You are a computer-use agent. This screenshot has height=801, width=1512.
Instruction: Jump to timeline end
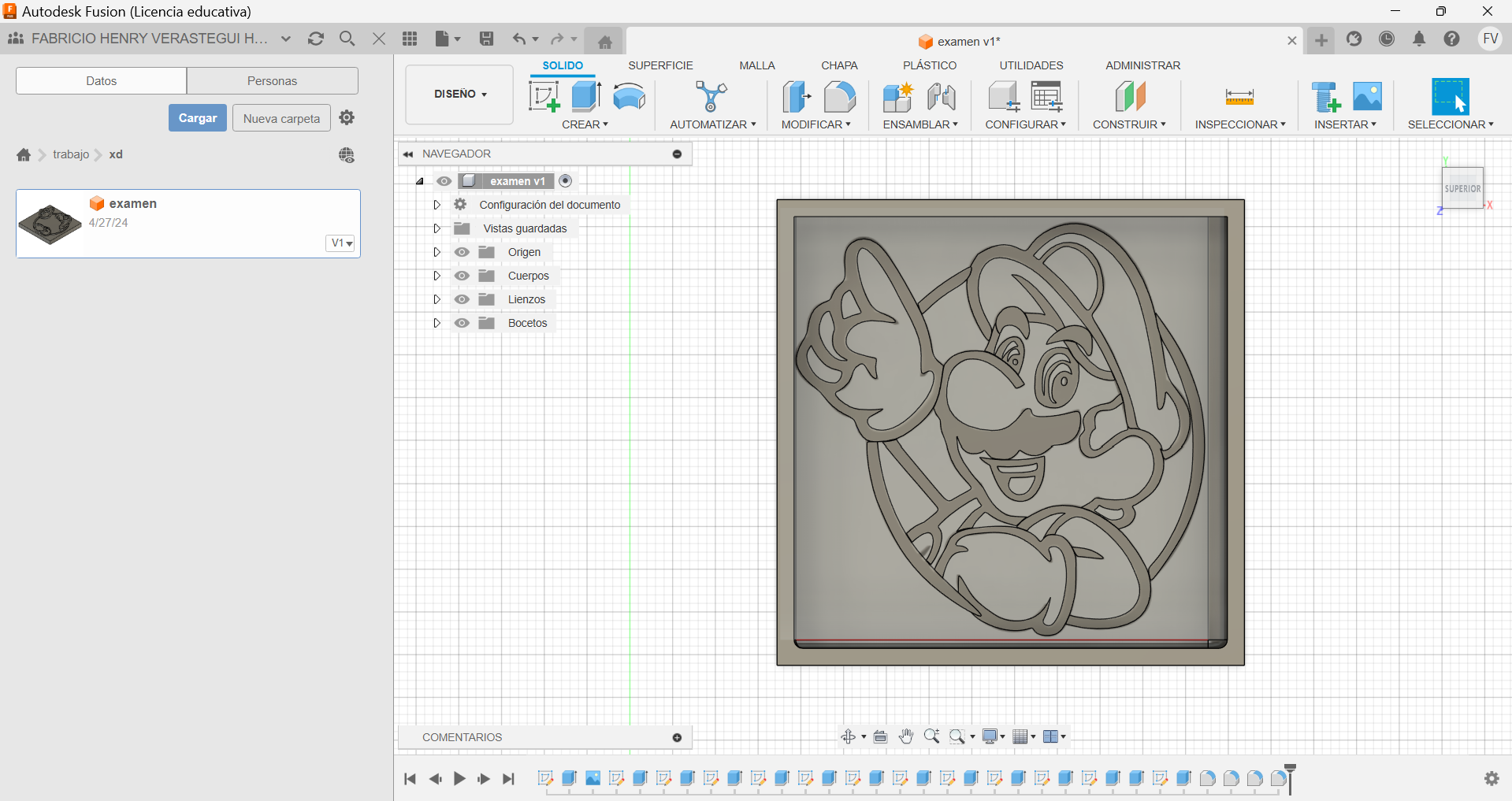tap(509, 779)
